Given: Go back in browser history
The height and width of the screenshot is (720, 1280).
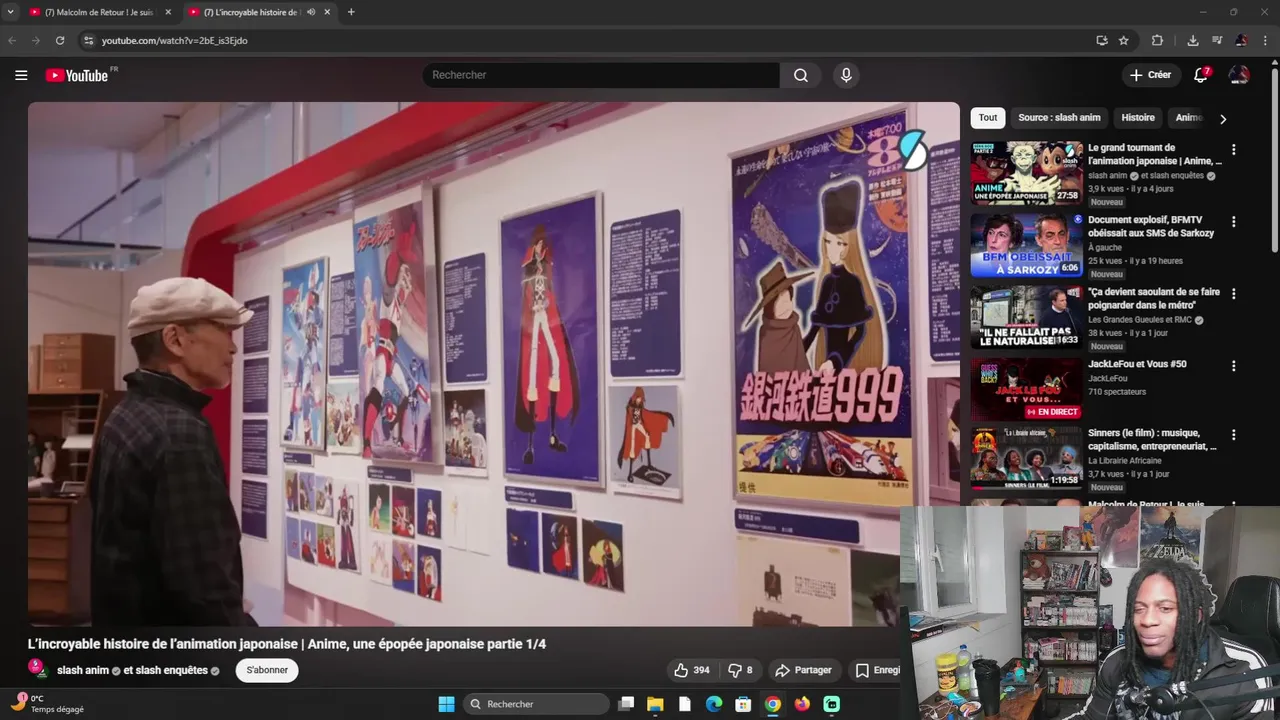Looking at the screenshot, I should click(12, 41).
